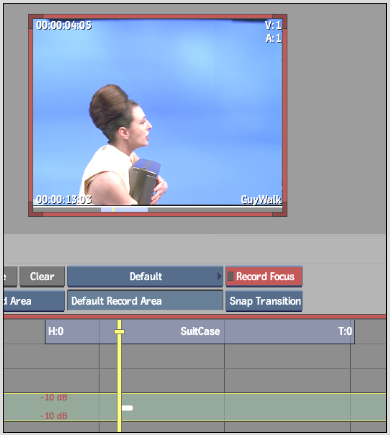Toggle Snap Transition

[x=264, y=301]
